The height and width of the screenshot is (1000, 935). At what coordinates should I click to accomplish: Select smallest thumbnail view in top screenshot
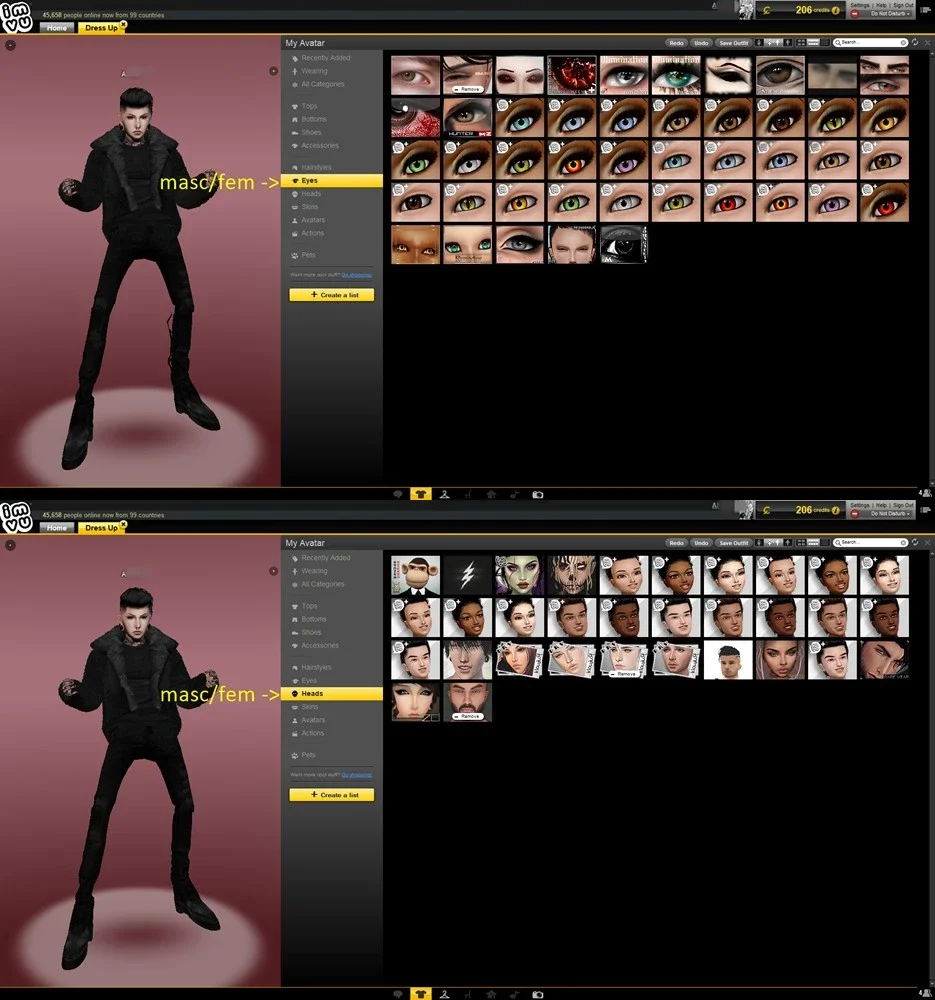pyautogui.click(x=825, y=43)
